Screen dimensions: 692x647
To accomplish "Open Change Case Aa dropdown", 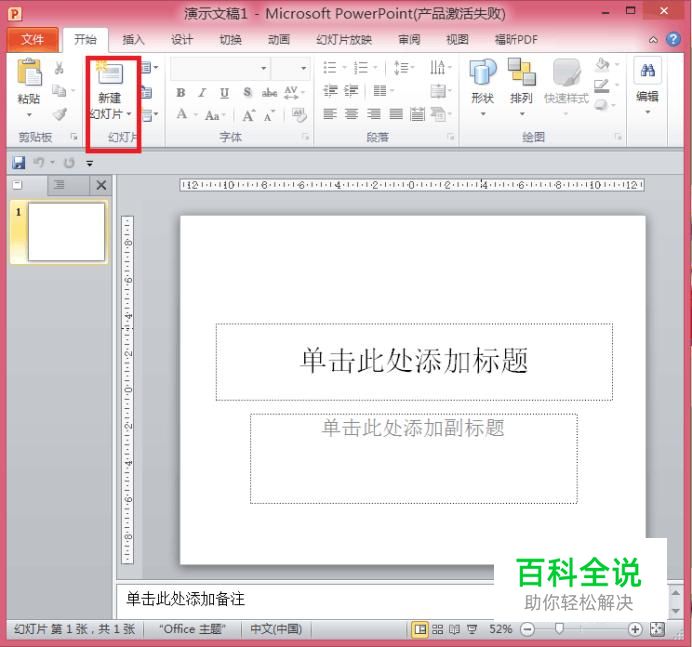I will tap(215, 116).
